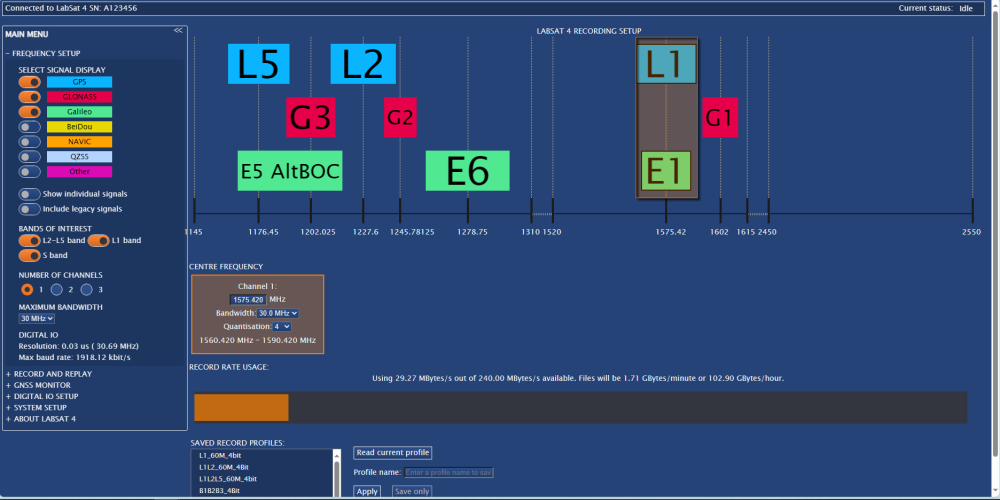This screenshot has height=500, width=1000.
Task: Select L1L2L5_60M_4bit saved profile
Action: 228,478
